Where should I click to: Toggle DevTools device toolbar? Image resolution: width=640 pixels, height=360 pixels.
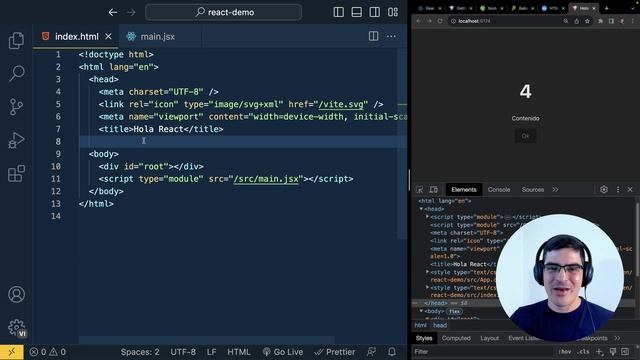coord(433,189)
